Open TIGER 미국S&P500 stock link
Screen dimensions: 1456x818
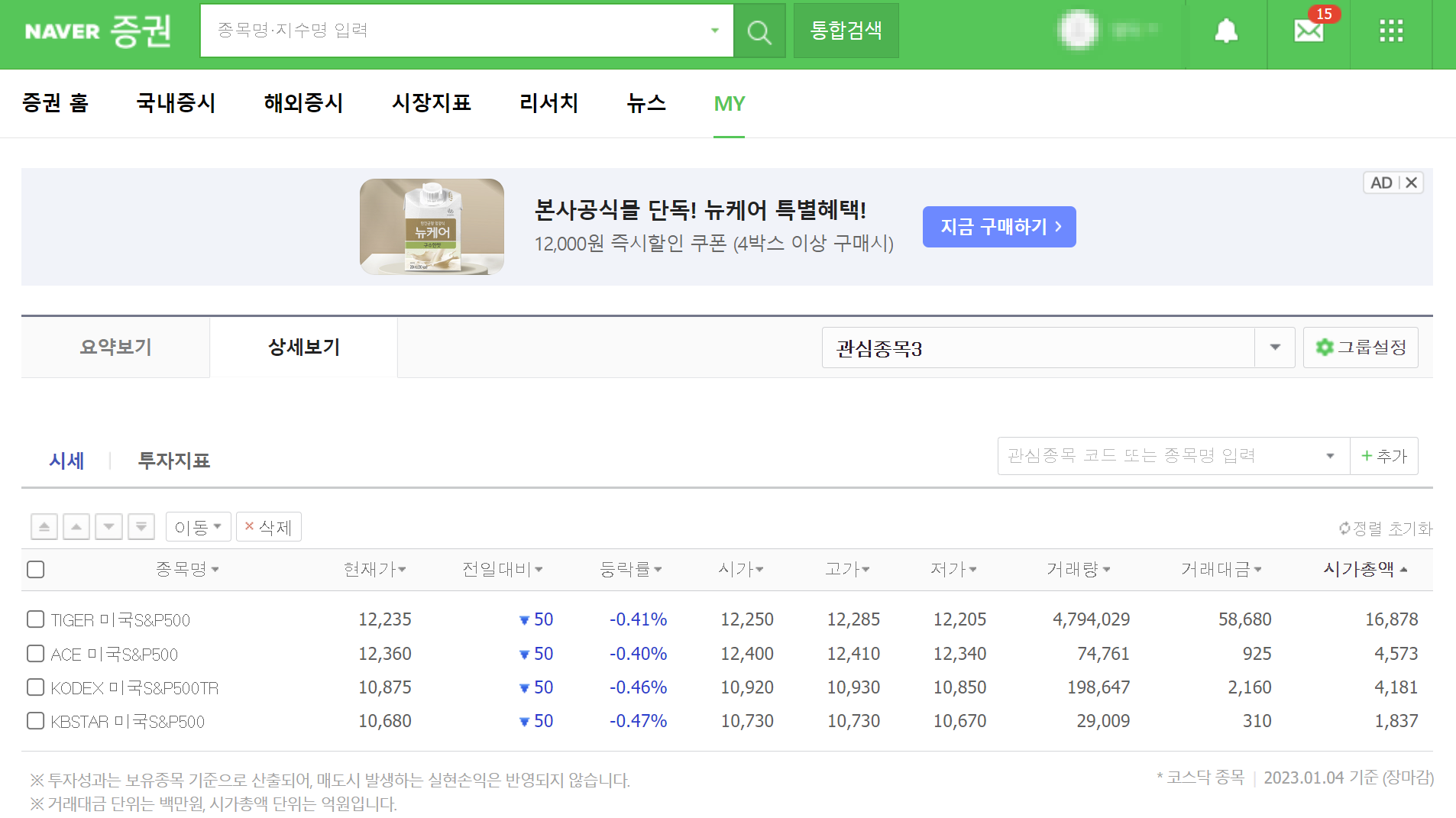121,620
